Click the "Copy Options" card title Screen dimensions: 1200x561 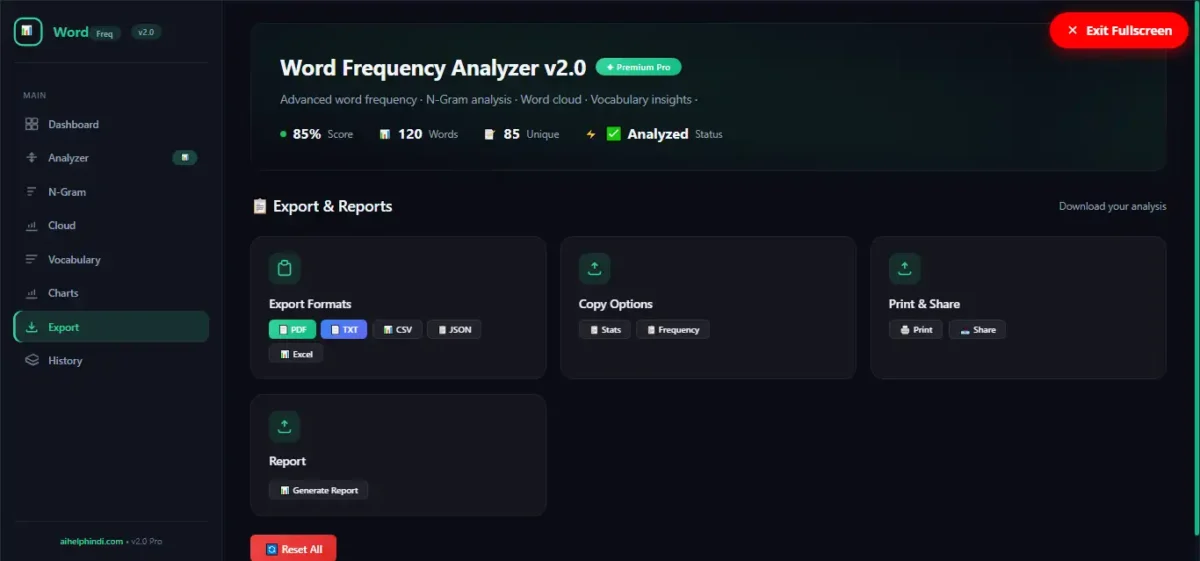click(x=616, y=304)
